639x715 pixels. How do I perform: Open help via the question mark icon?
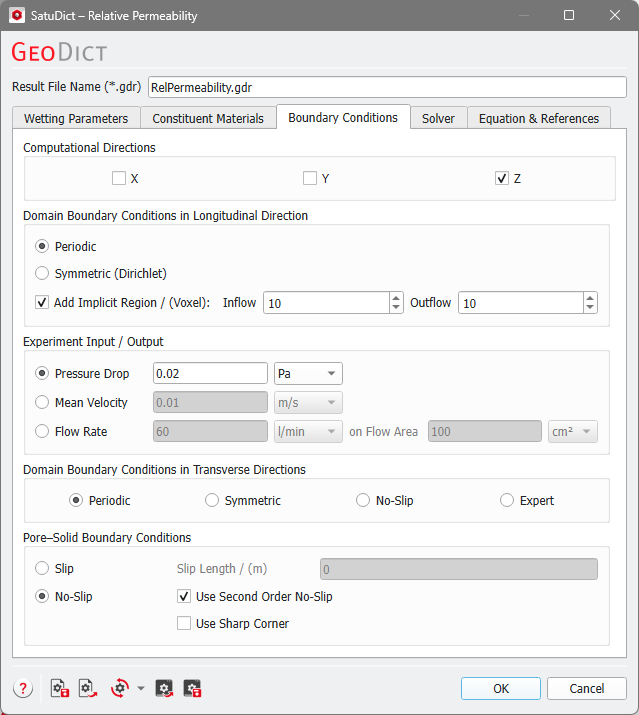click(23, 688)
